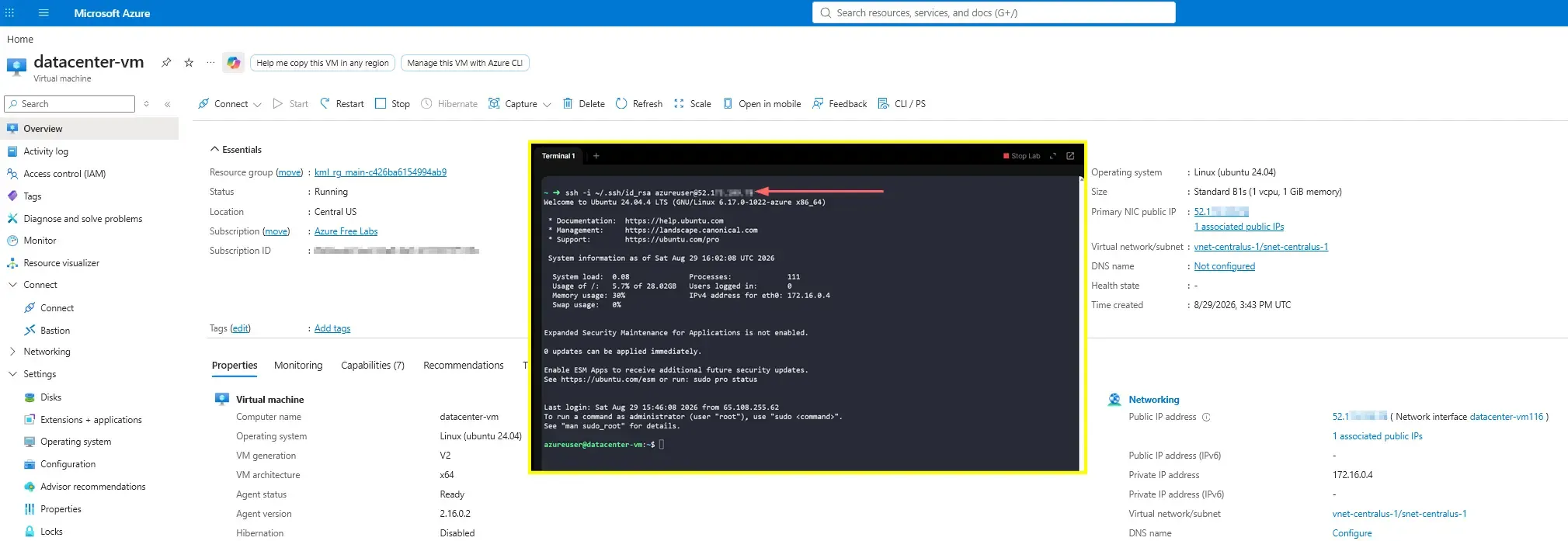Collapse the left navigation with double chevron

pos(168,104)
